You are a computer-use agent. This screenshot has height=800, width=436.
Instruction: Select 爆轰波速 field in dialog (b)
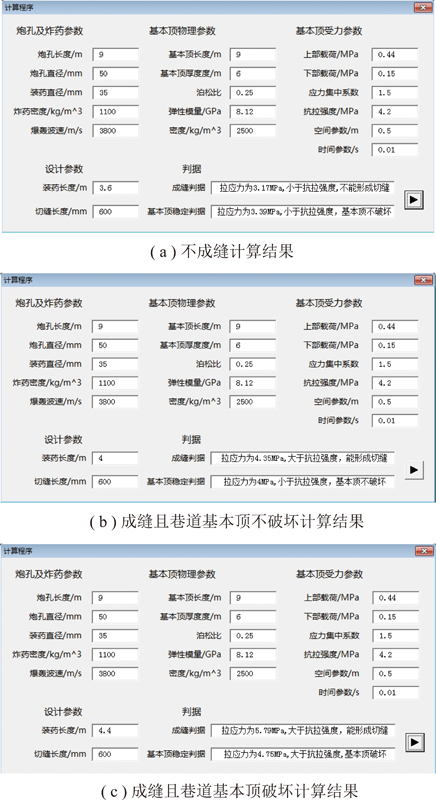[115, 402]
